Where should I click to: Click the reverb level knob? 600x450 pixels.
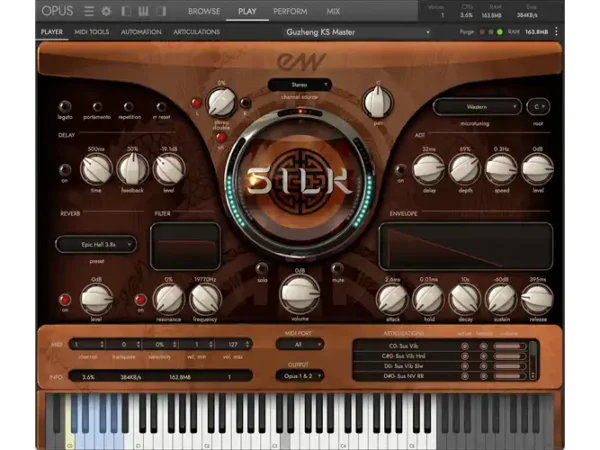click(96, 299)
